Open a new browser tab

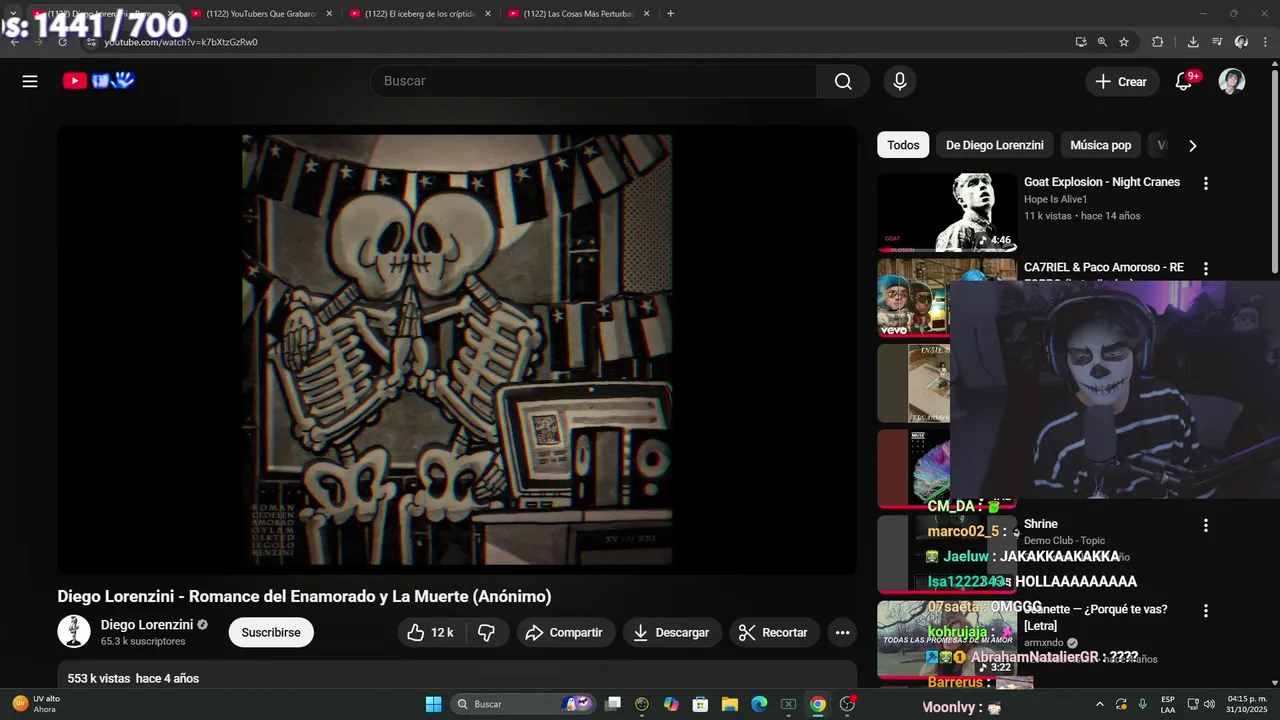tap(670, 14)
